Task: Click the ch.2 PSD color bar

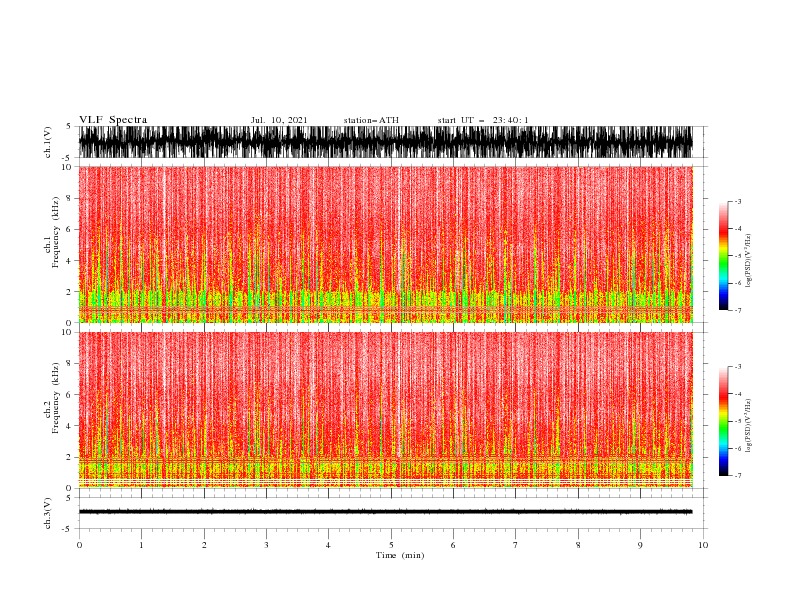Action: click(x=723, y=421)
